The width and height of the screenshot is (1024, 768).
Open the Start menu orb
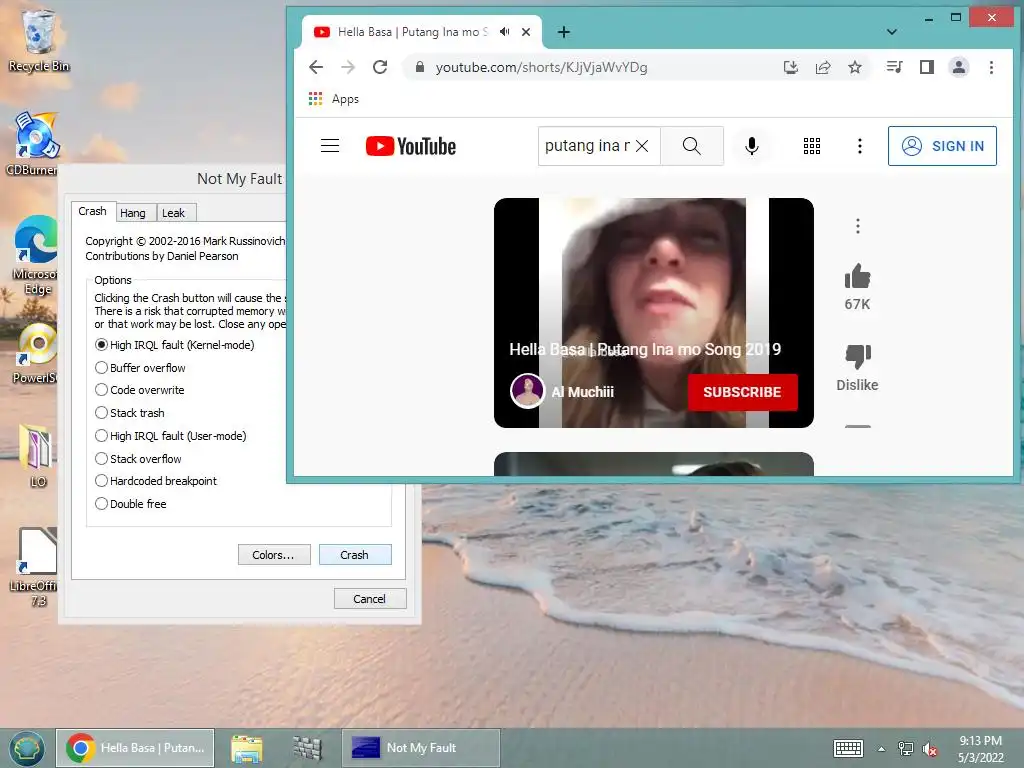26,748
